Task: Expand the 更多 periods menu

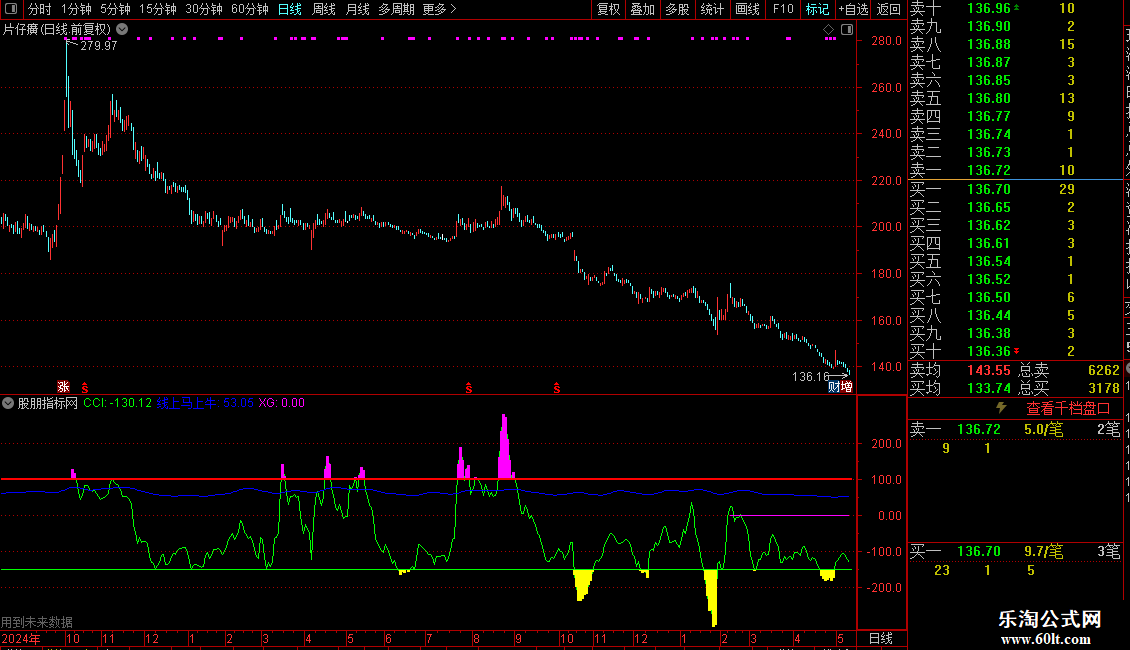Action: pyautogui.click(x=439, y=9)
